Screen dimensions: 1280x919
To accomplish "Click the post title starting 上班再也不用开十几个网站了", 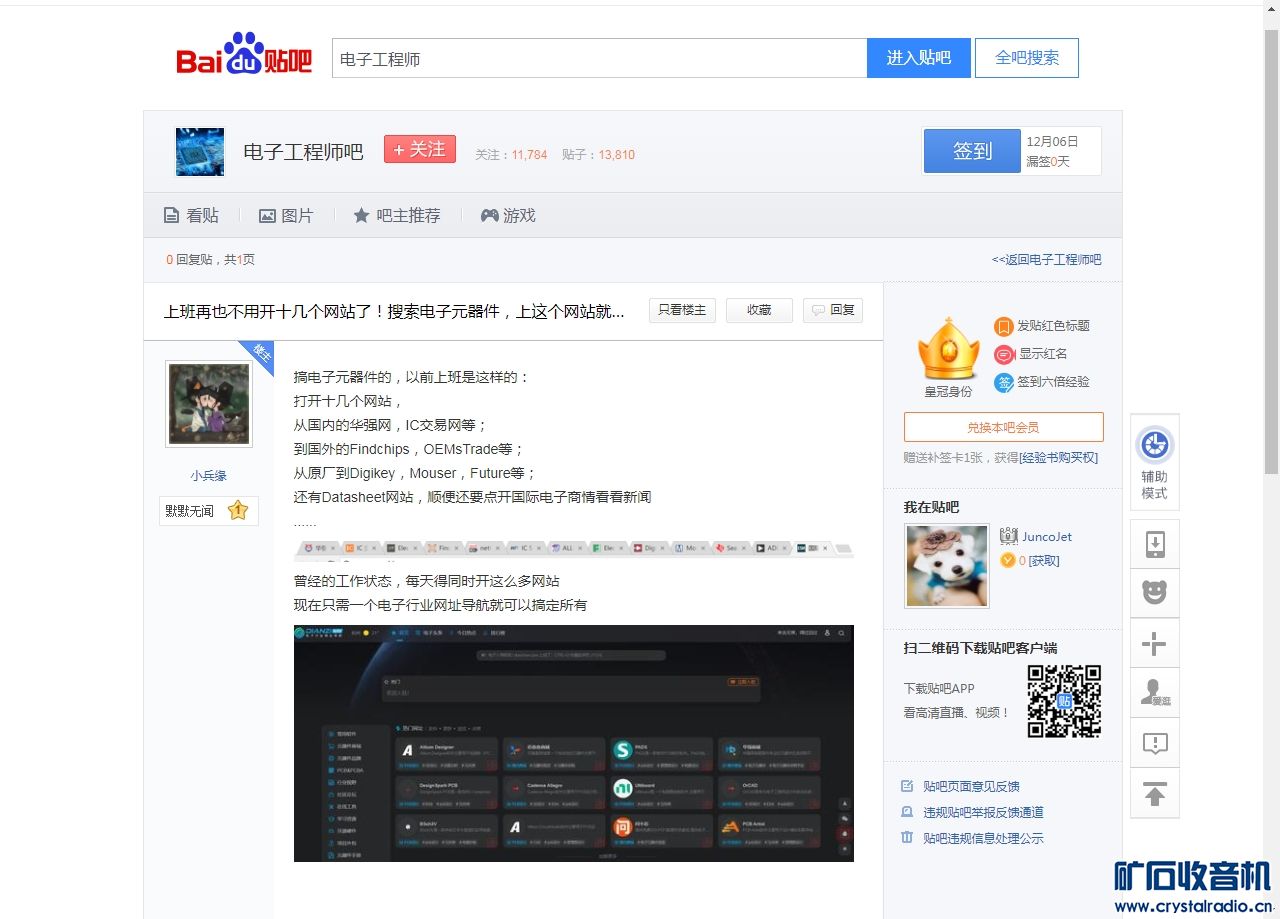I will [394, 311].
